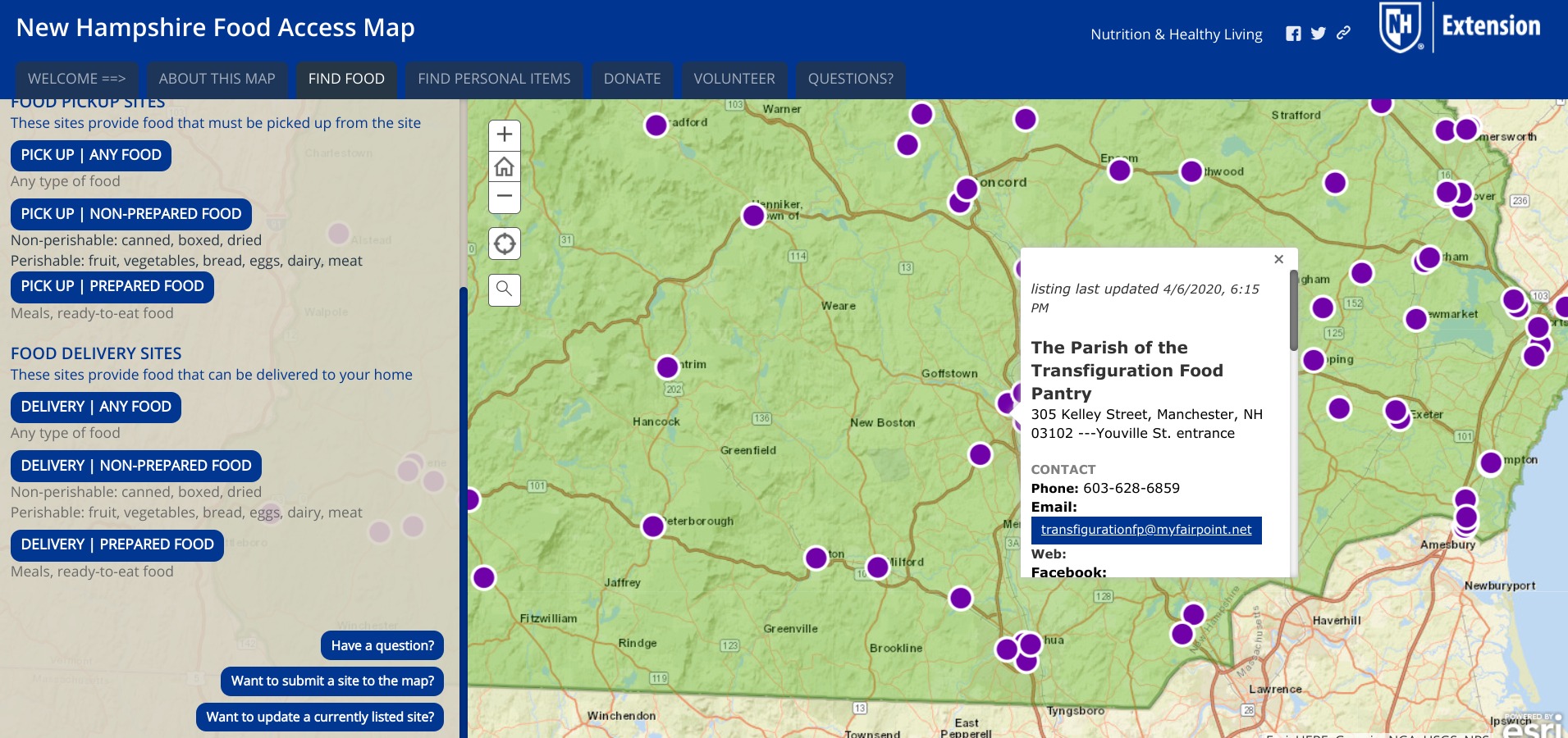
Task: Zoom out on the map
Action: [x=504, y=197]
